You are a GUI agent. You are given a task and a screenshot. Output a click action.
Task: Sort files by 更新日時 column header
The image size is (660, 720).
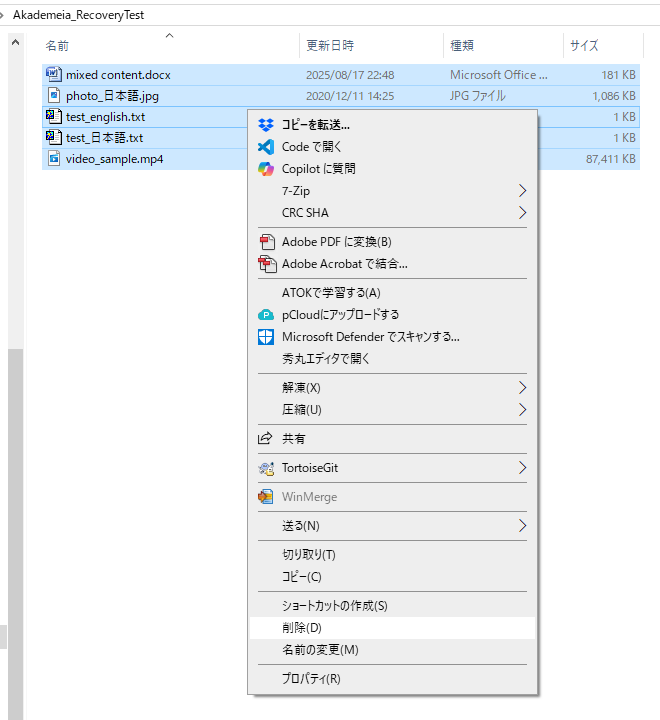[x=371, y=45]
